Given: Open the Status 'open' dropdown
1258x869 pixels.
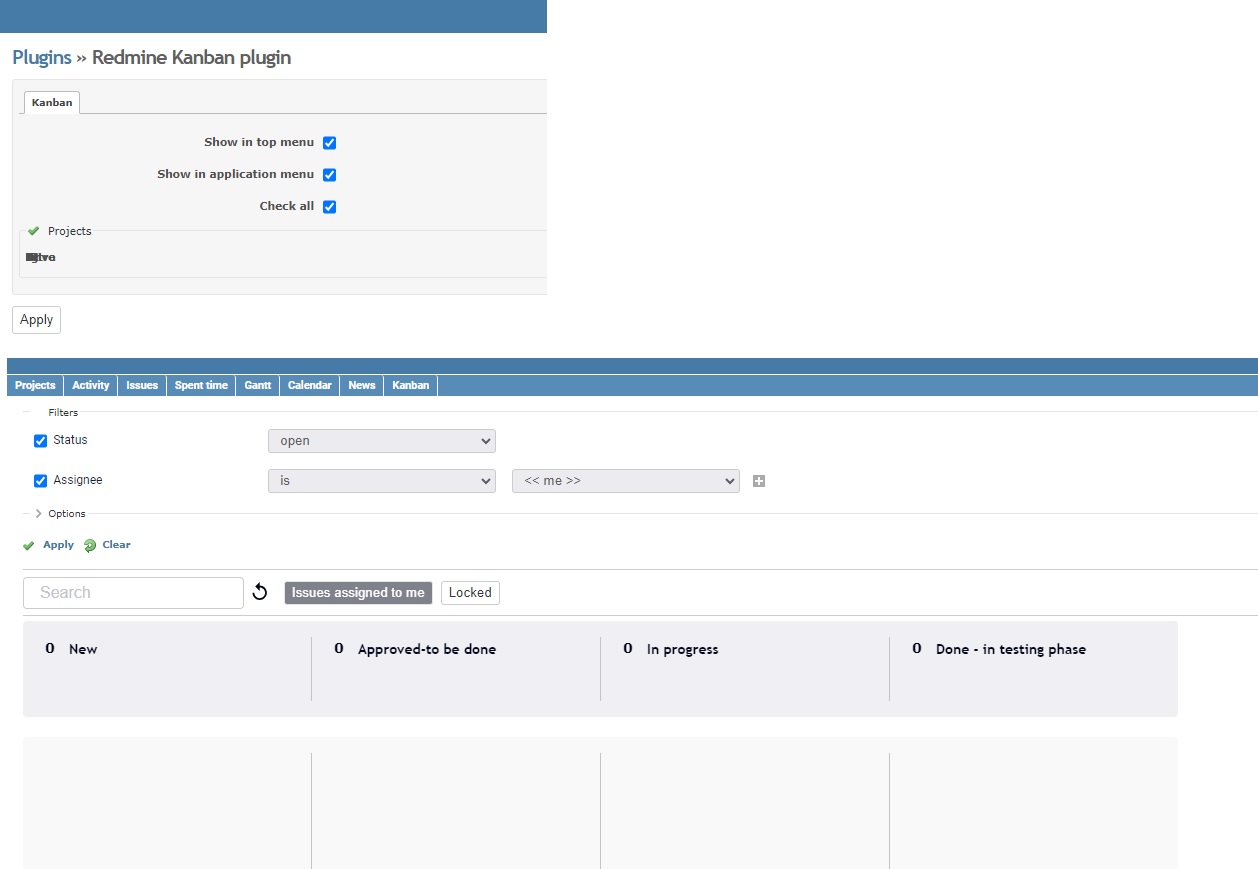Looking at the screenshot, I should tap(382, 441).
